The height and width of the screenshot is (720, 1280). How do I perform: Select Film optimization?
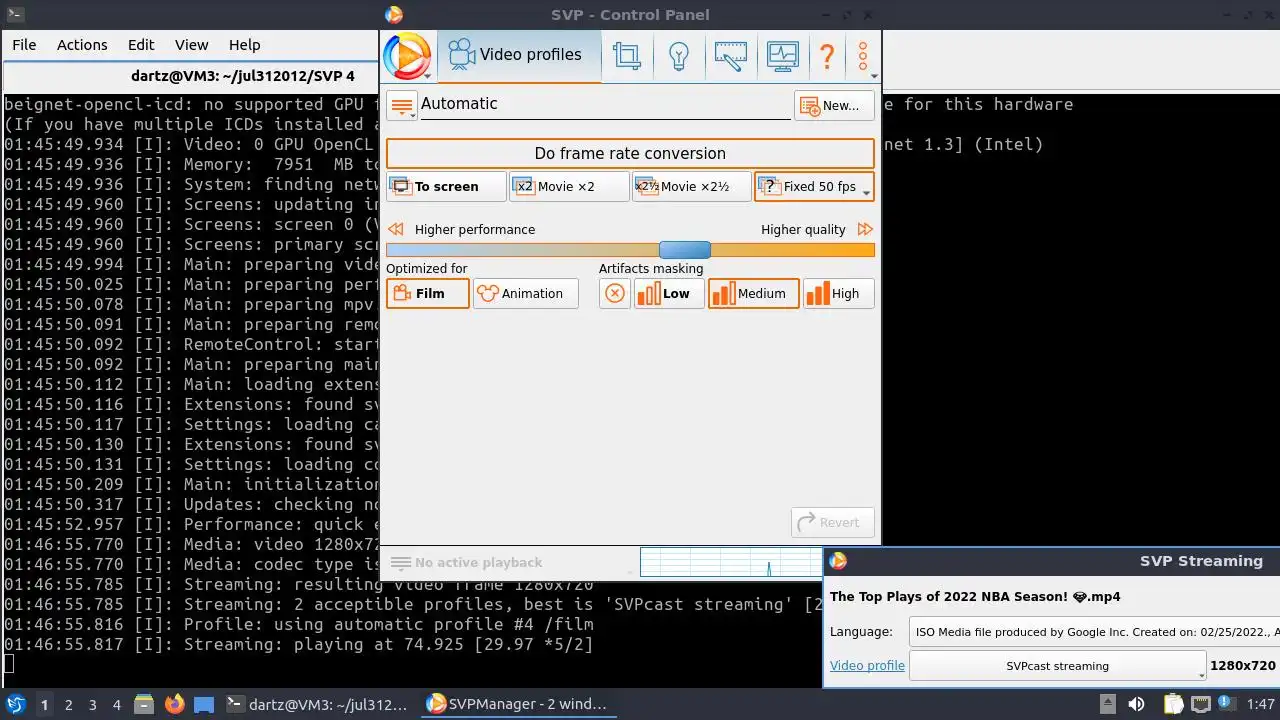tap(428, 293)
